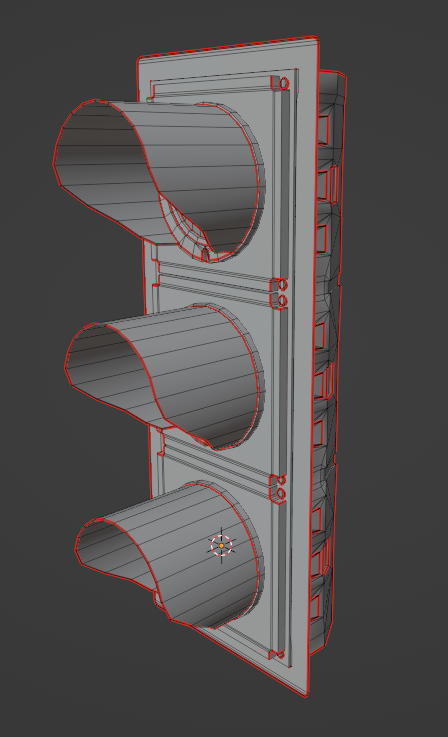Click the rear housing with rectangular vents
This screenshot has width=448, height=737.
tap(328, 362)
